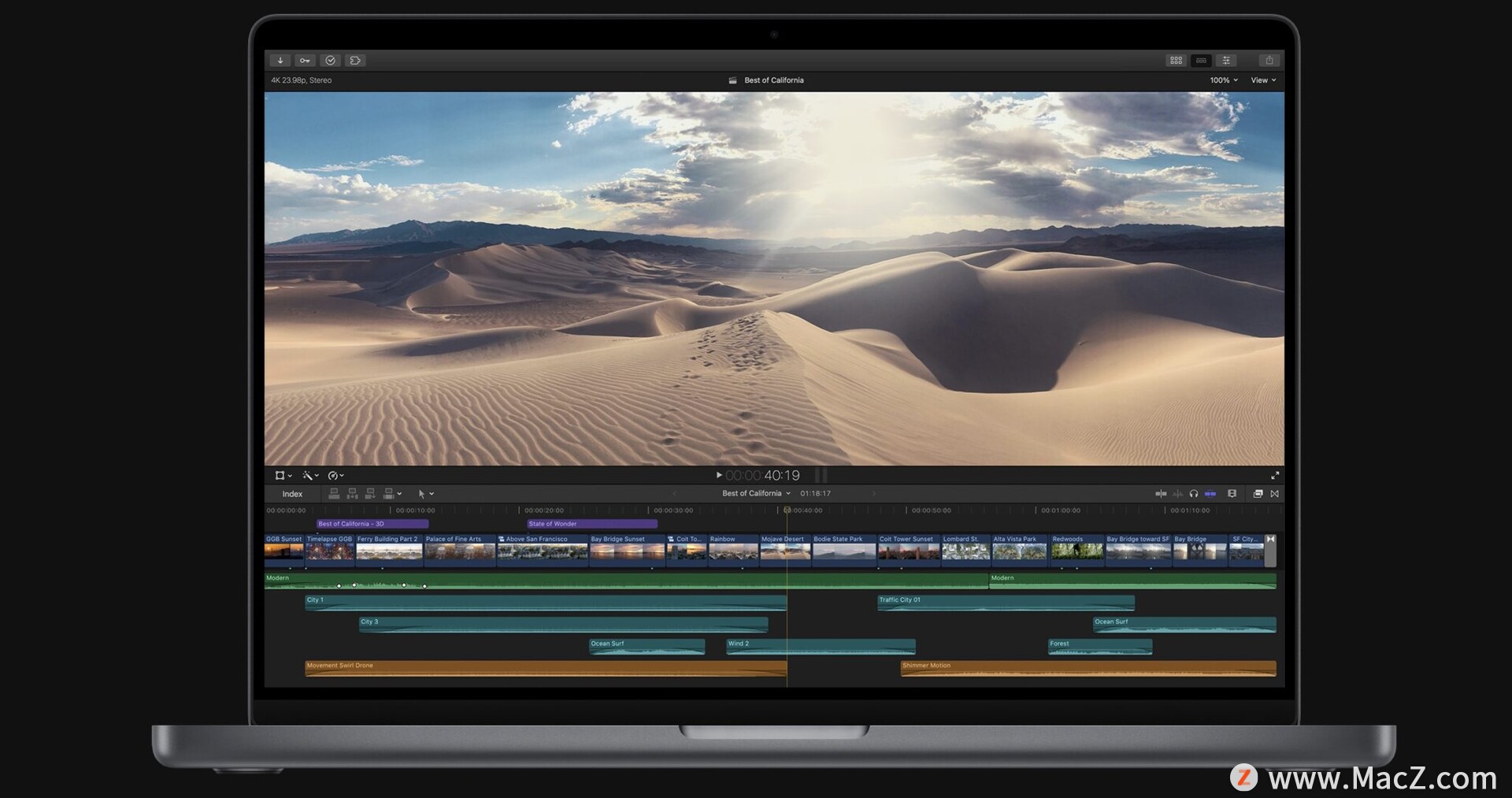Open the Transform tool dropdown under viewer
This screenshot has height=798, width=1512.
[283, 476]
